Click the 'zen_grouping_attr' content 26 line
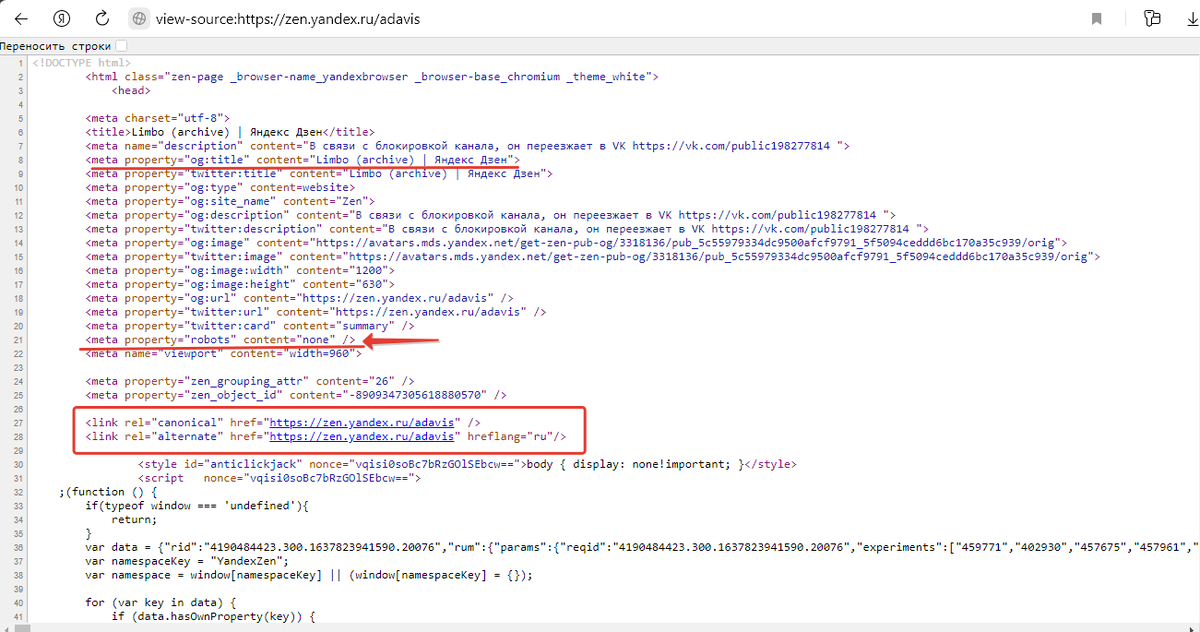Viewport: 1200px width, 632px height. click(x=250, y=381)
